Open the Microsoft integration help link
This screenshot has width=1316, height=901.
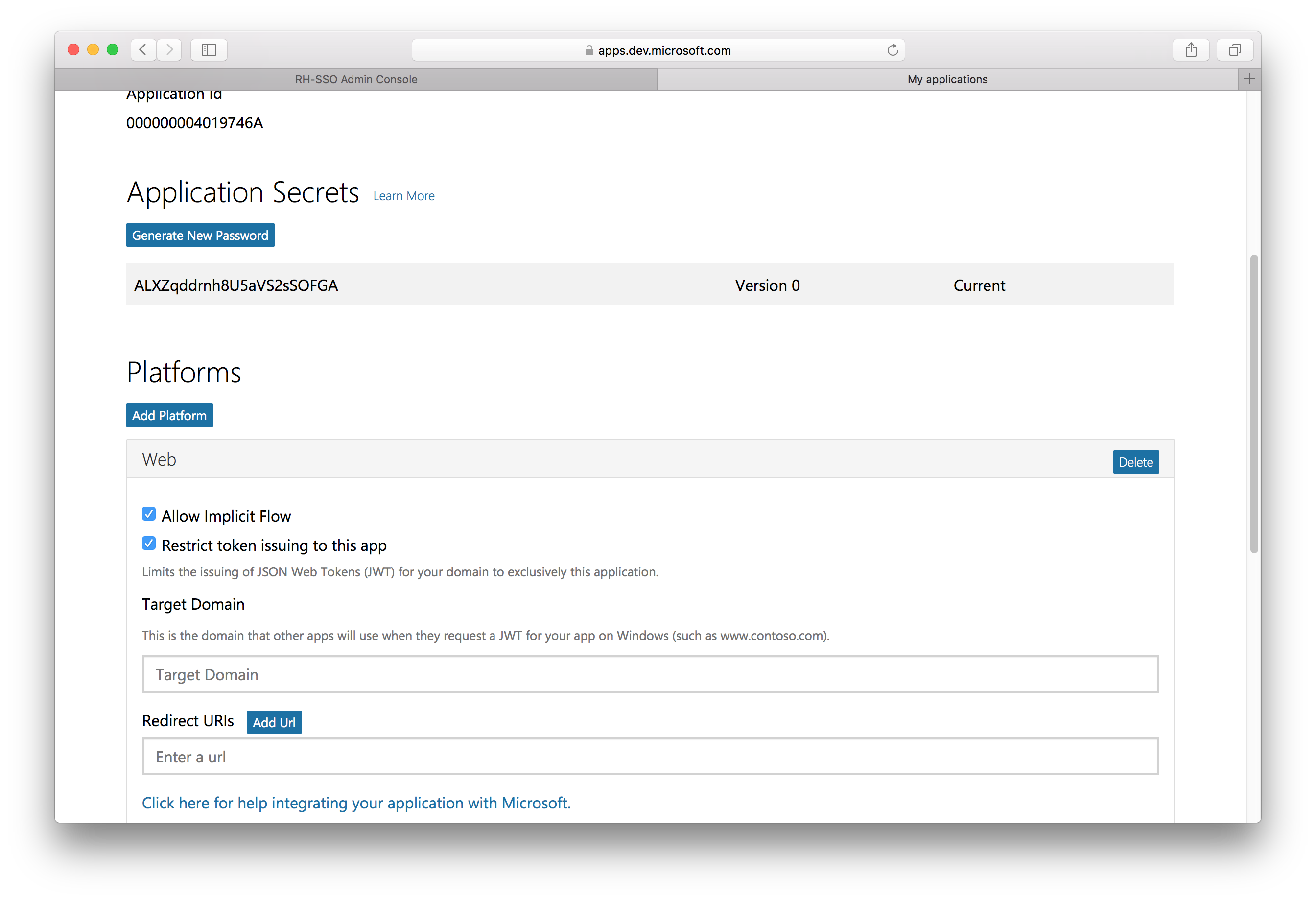pyautogui.click(x=356, y=803)
